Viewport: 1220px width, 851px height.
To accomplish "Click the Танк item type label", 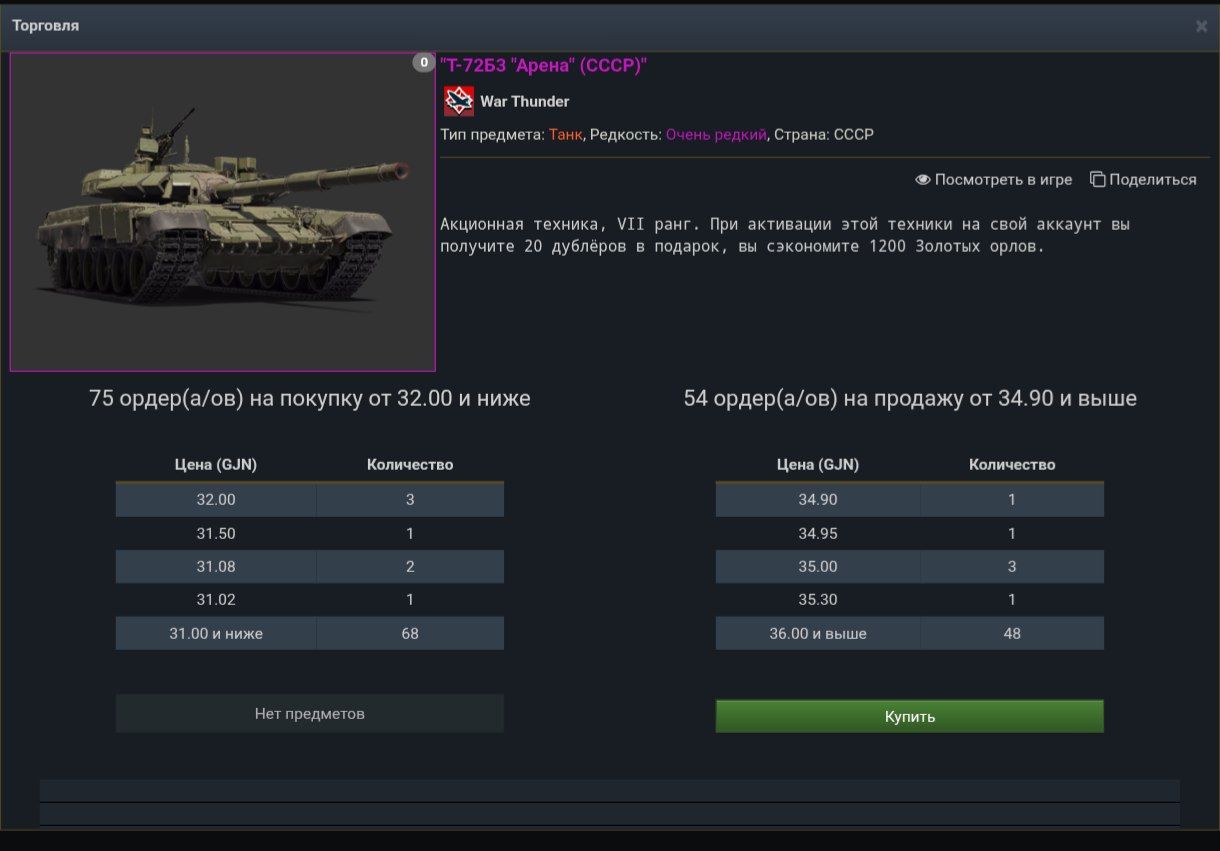I will click(x=566, y=134).
